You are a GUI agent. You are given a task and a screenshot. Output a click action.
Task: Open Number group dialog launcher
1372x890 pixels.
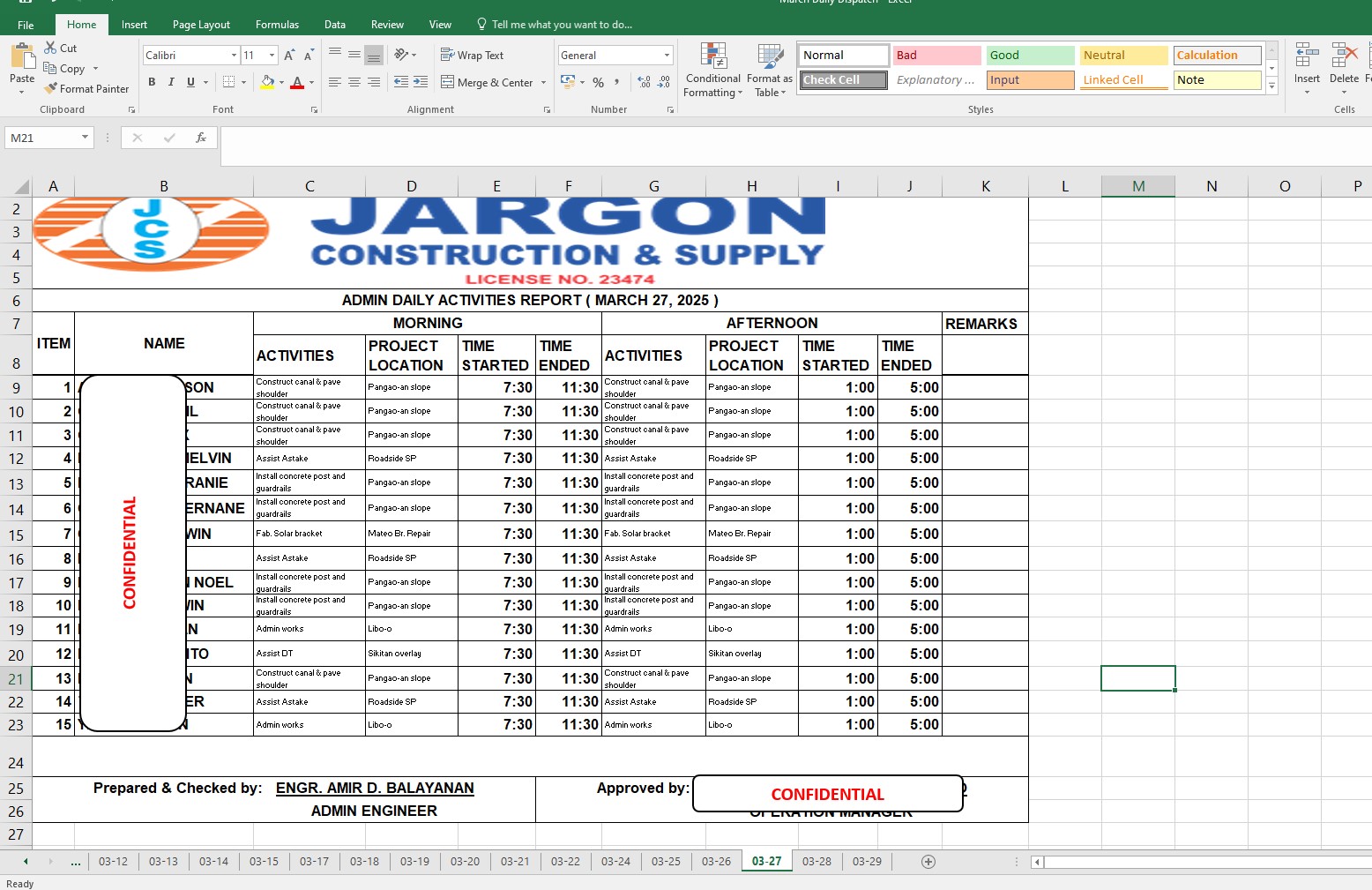coord(670,109)
